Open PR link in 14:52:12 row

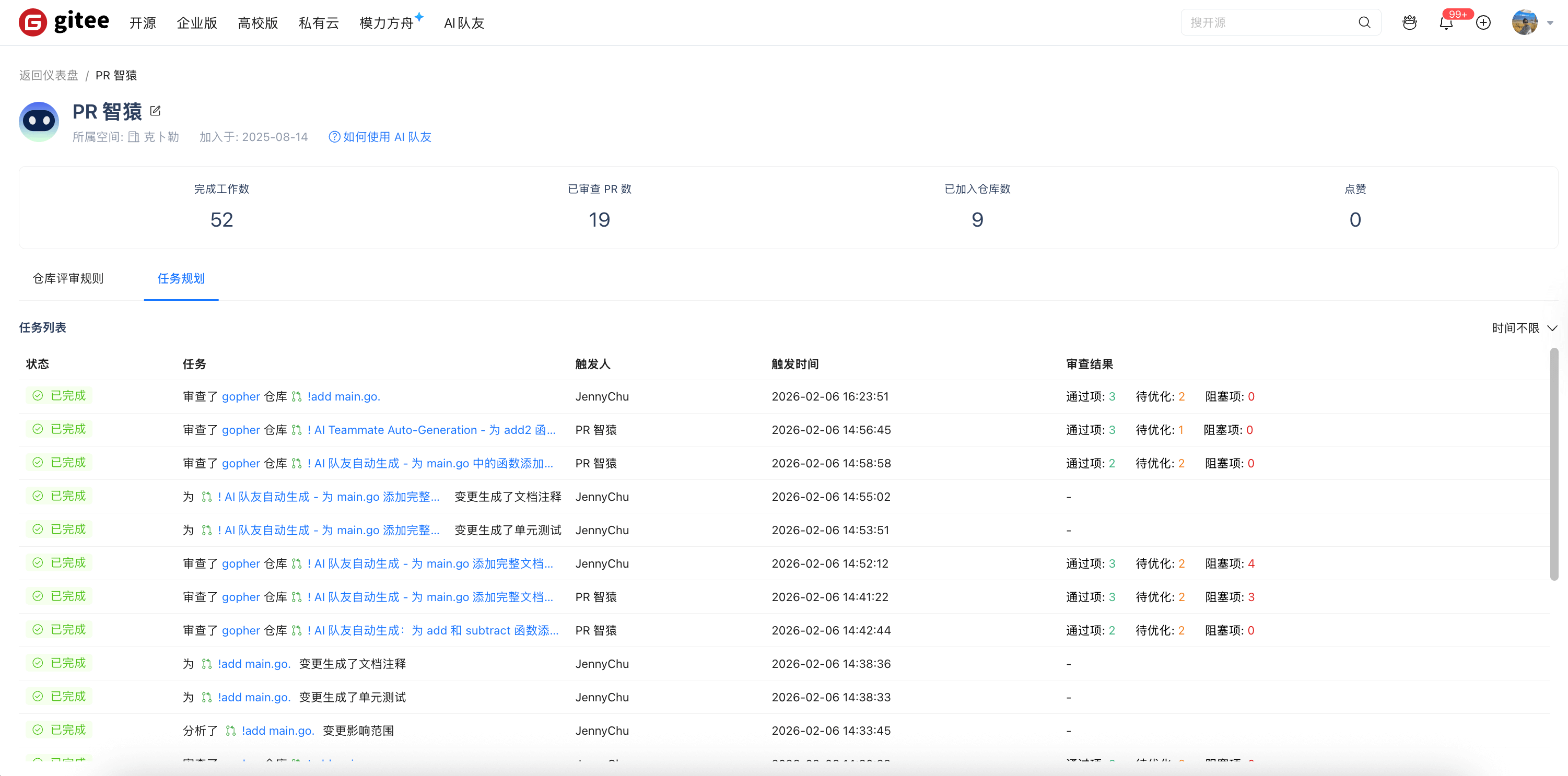430,564
